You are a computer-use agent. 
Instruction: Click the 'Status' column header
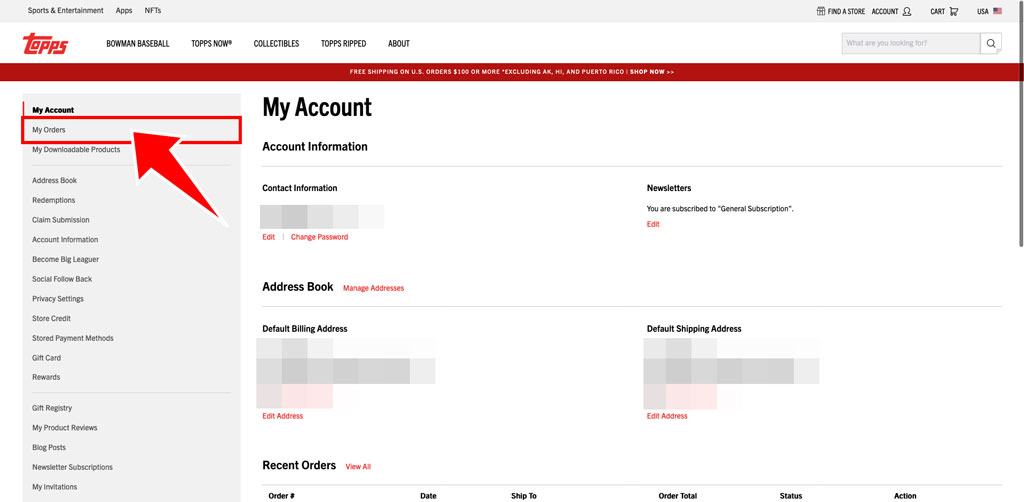pyautogui.click(x=791, y=496)
